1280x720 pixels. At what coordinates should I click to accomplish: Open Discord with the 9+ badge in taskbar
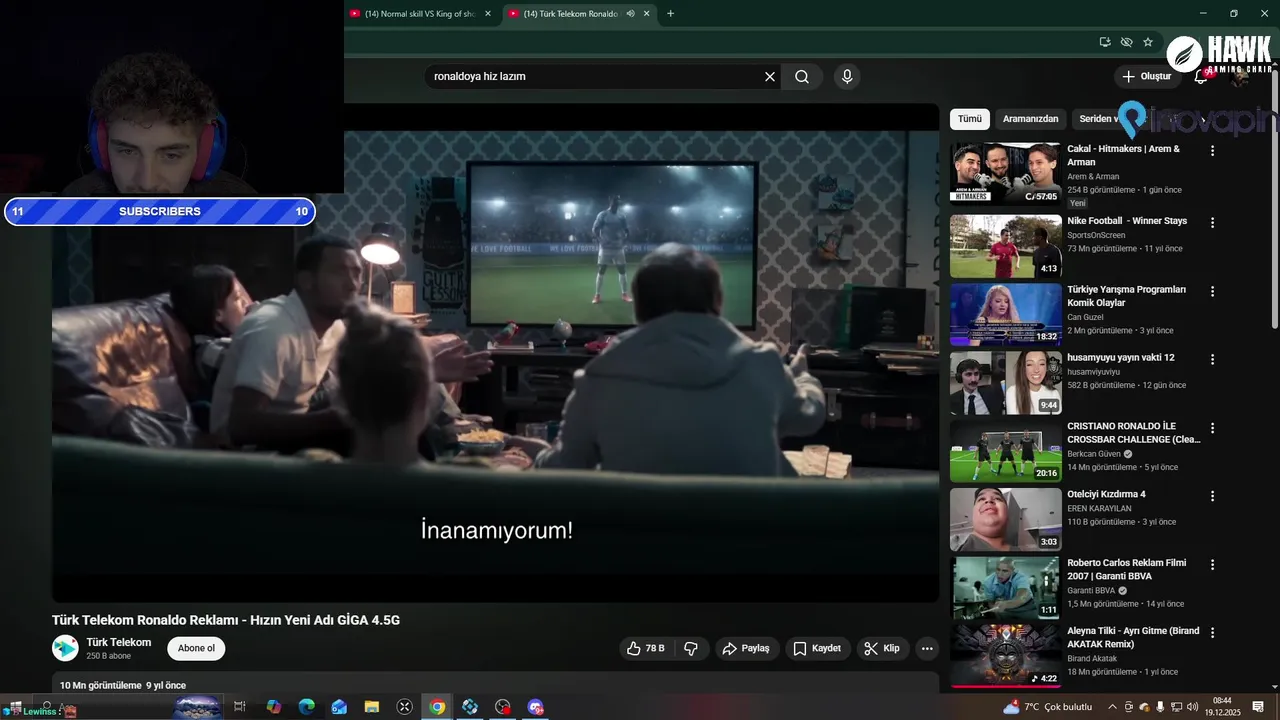[x=536, y=707]
